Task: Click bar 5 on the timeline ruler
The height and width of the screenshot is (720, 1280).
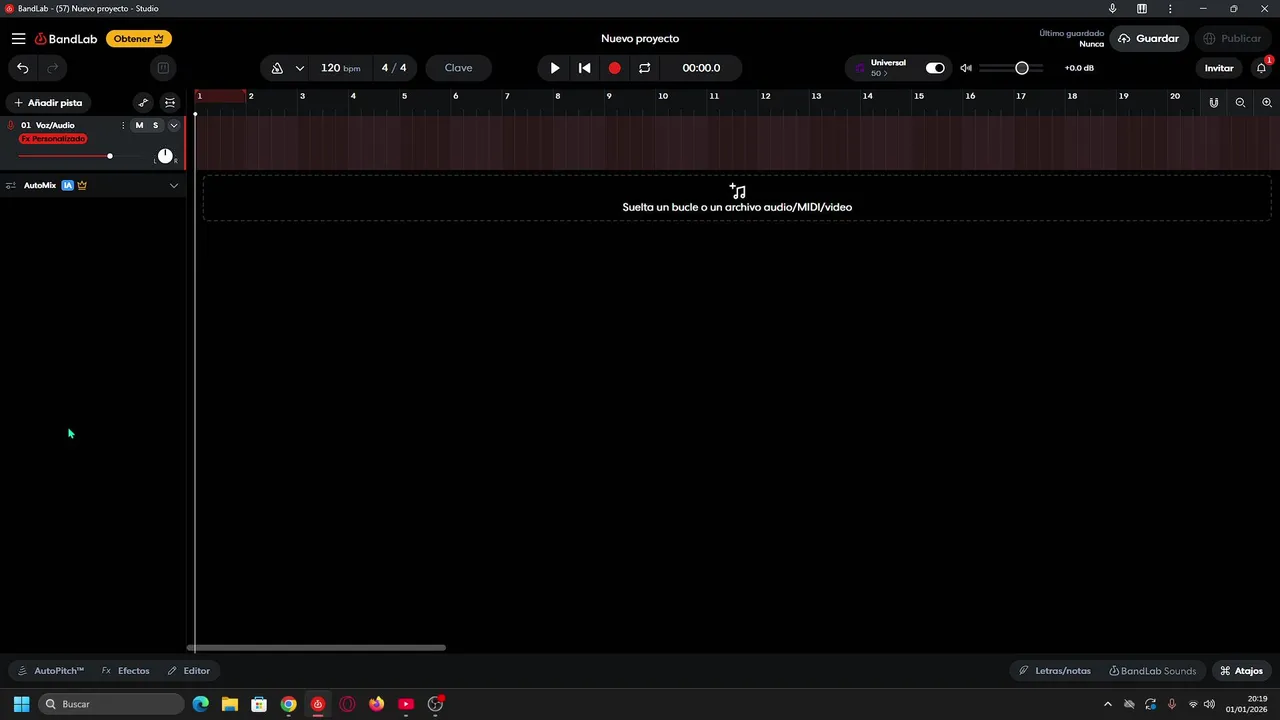Action: 404,96
